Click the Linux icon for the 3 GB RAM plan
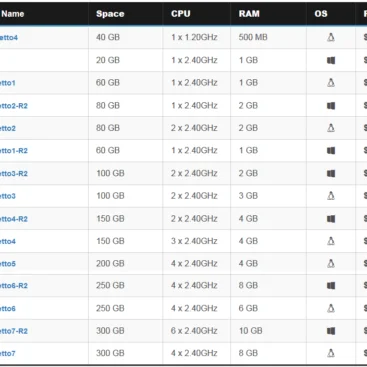Viewport: 367px width, 367px height. pyautogui.click(x=331, y=195)
